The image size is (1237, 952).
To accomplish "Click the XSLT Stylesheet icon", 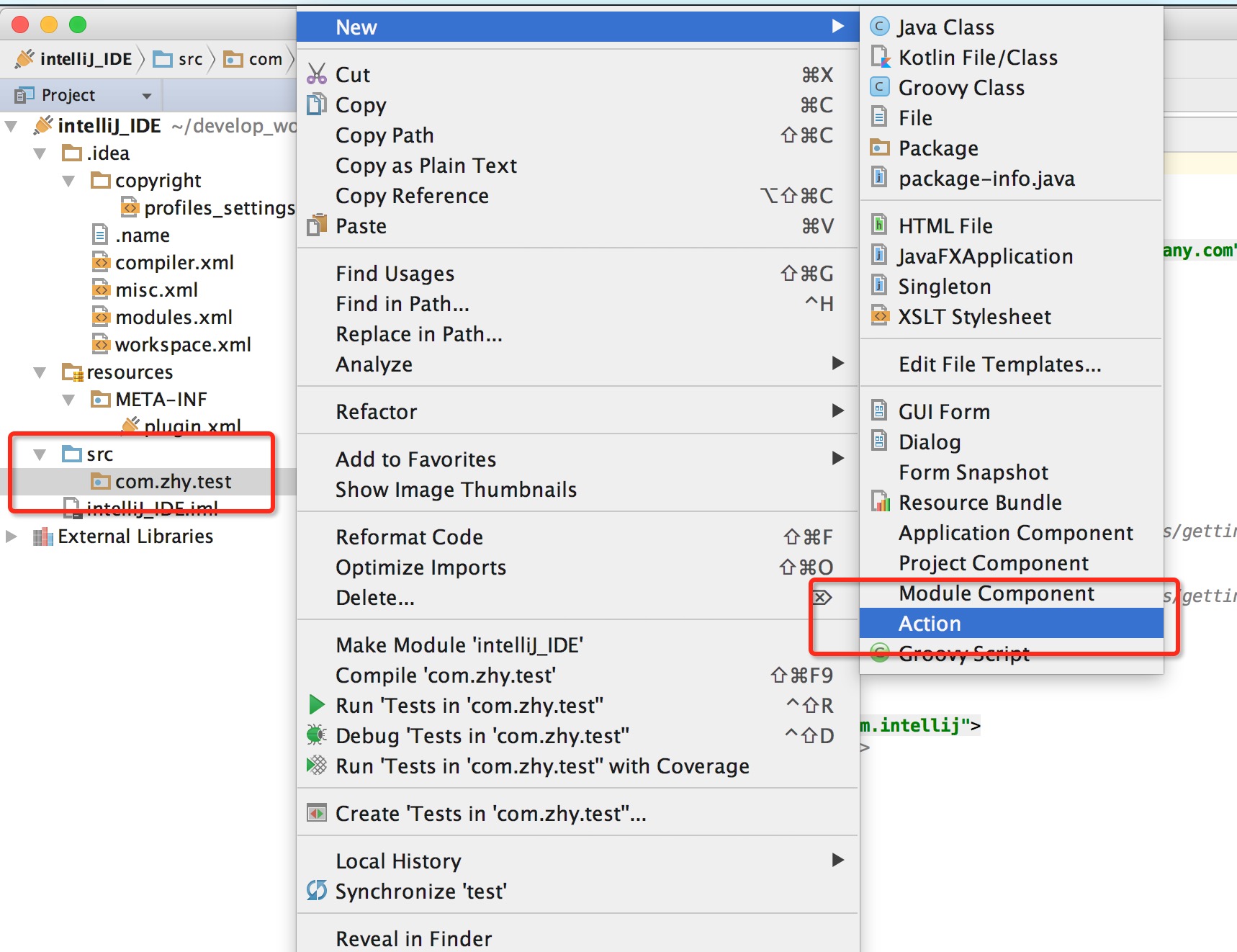I will coord(879,316).
